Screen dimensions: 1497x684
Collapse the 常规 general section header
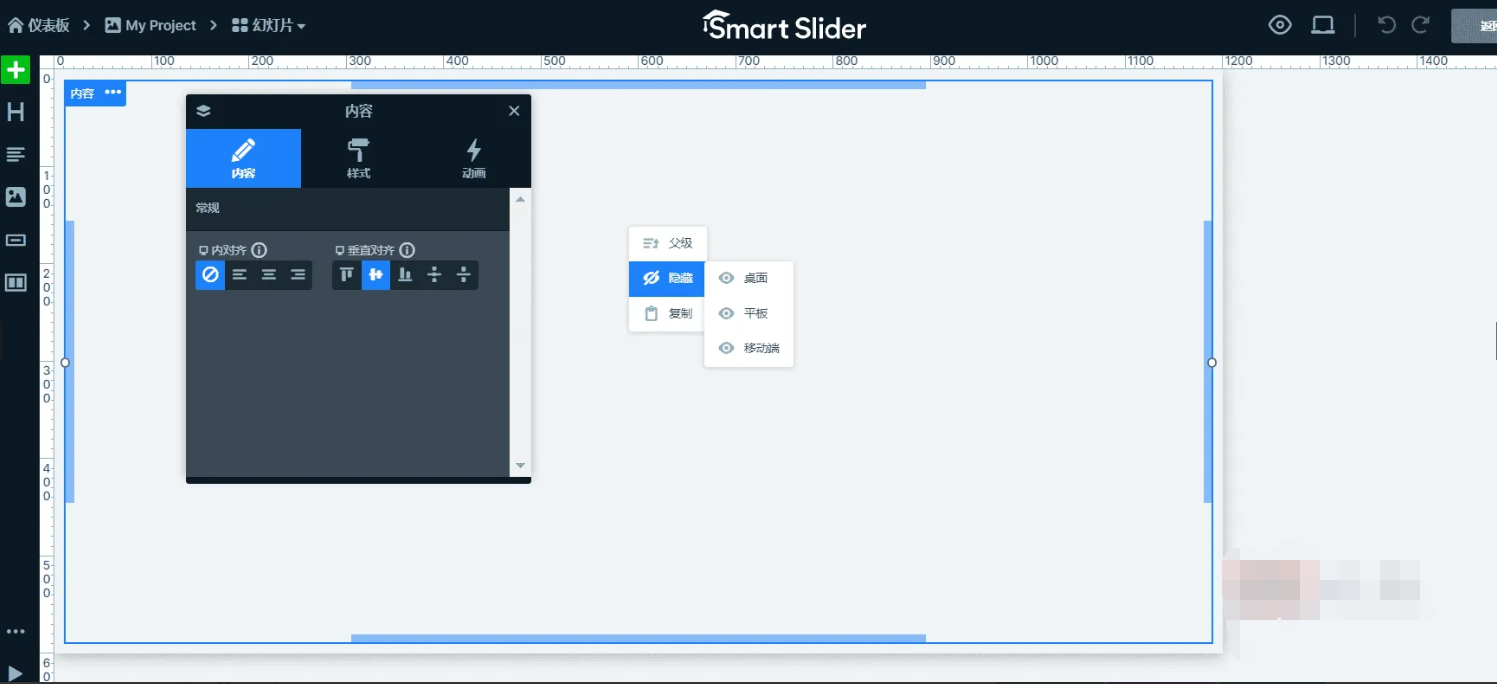pos(348,208)
